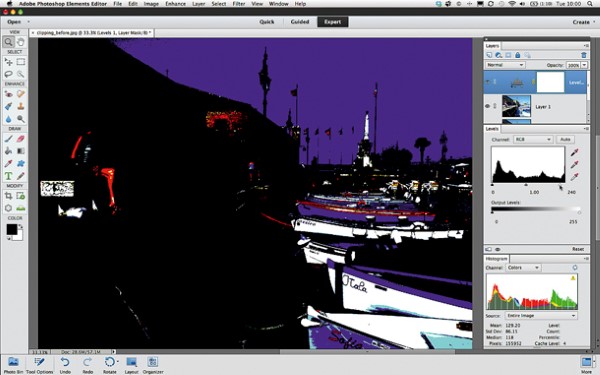
Task: Open the Histogram panel options menu
Action: coord(586,259)
